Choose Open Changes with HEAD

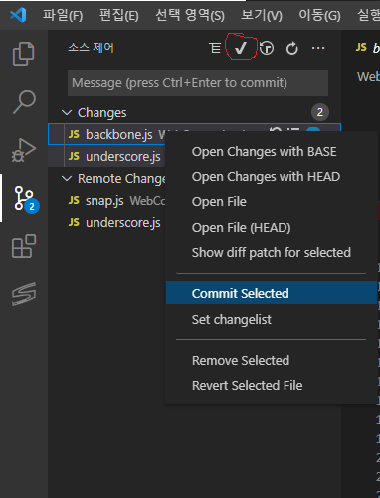pos(271,177)
